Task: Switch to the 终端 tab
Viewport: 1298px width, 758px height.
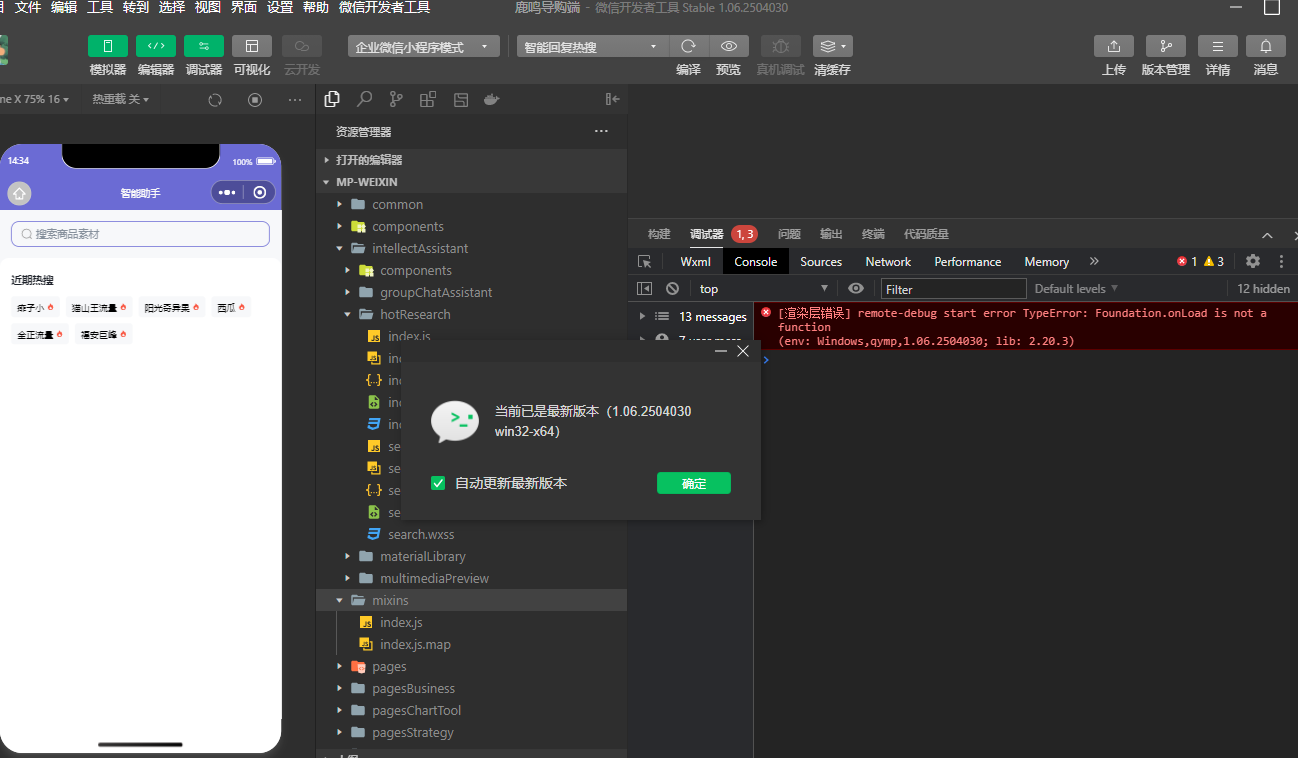Action: [873, 234]
